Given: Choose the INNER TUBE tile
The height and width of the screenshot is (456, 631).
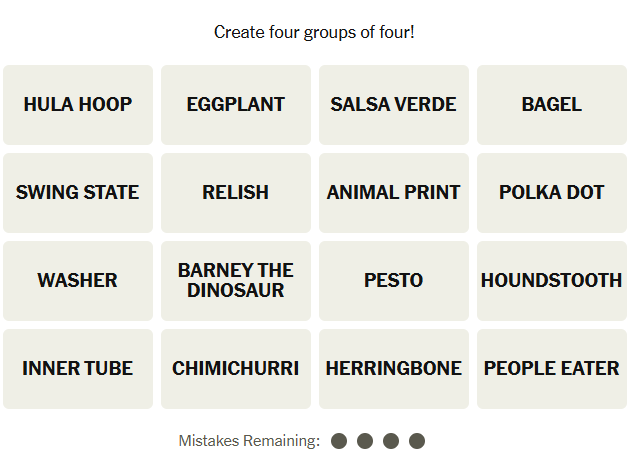Looking at the screenshot, I should click(78, 369).
